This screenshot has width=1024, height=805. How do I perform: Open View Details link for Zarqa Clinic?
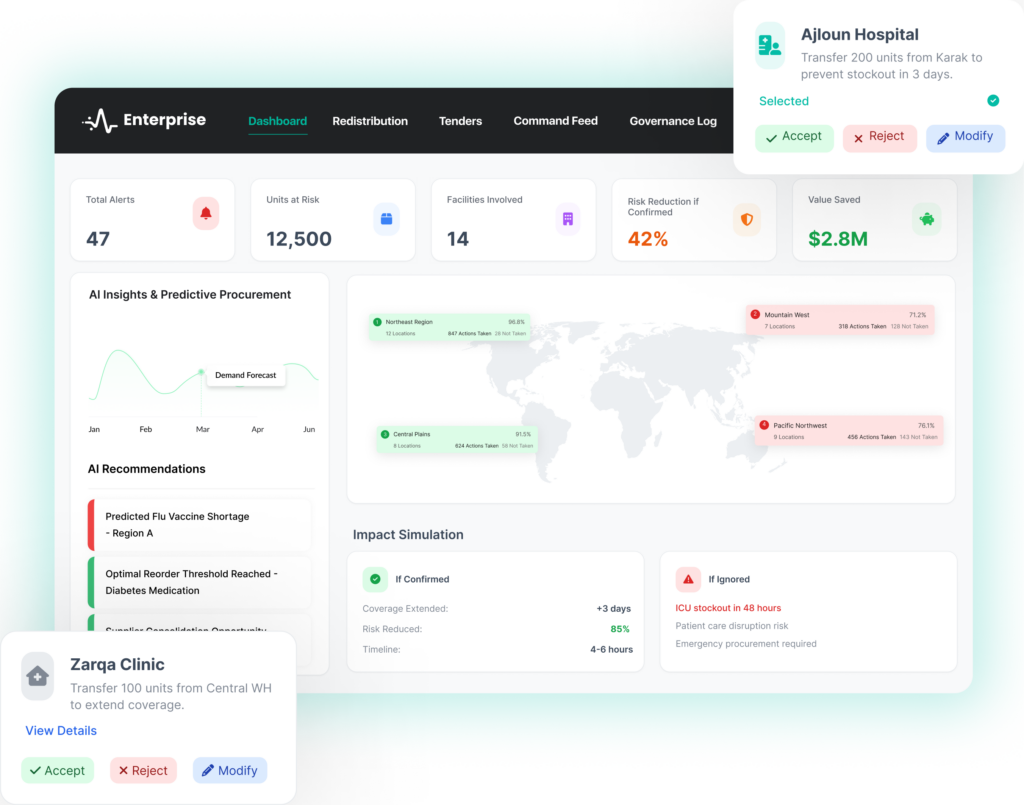click(61, 730)
